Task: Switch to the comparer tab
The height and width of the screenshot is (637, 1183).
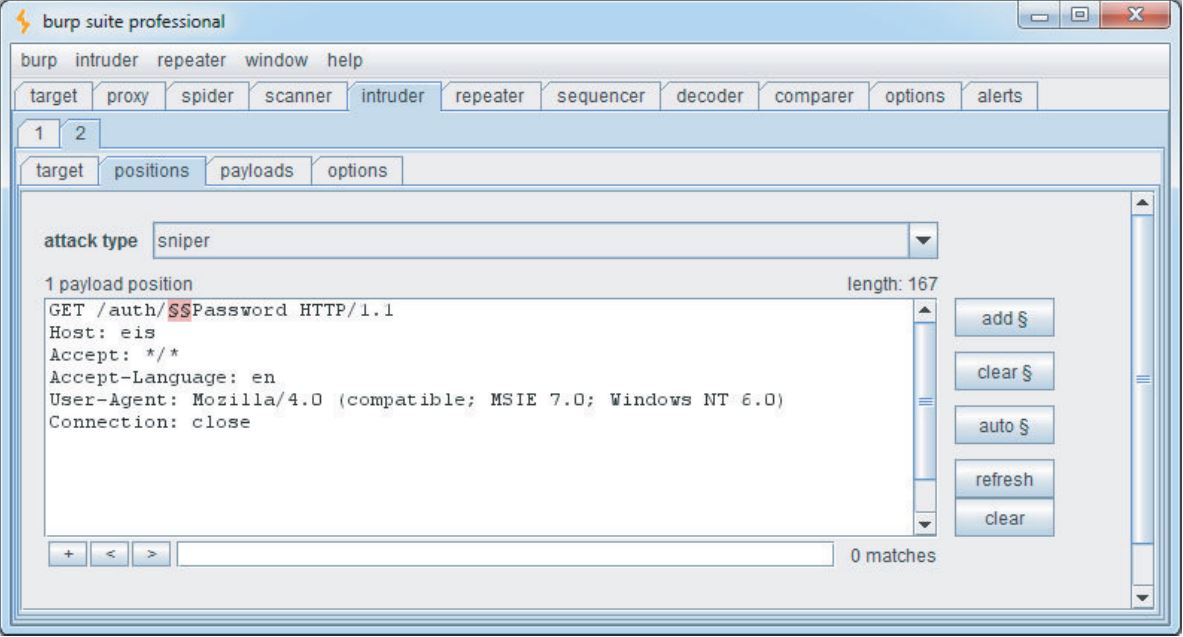Action: (814, 97)
